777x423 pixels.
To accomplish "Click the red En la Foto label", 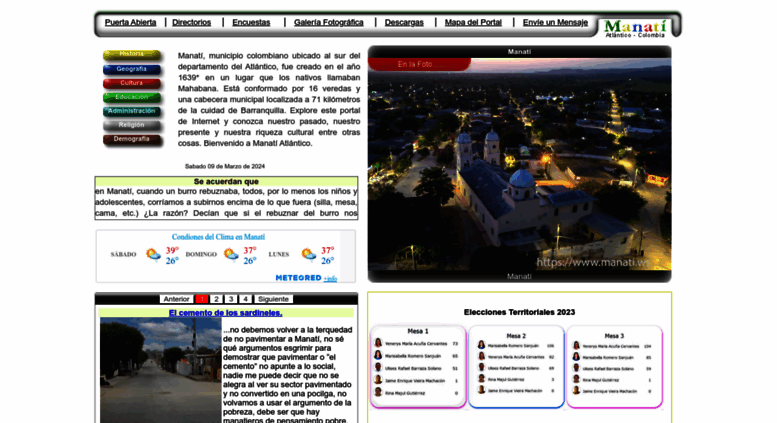I will click(419, 64).
